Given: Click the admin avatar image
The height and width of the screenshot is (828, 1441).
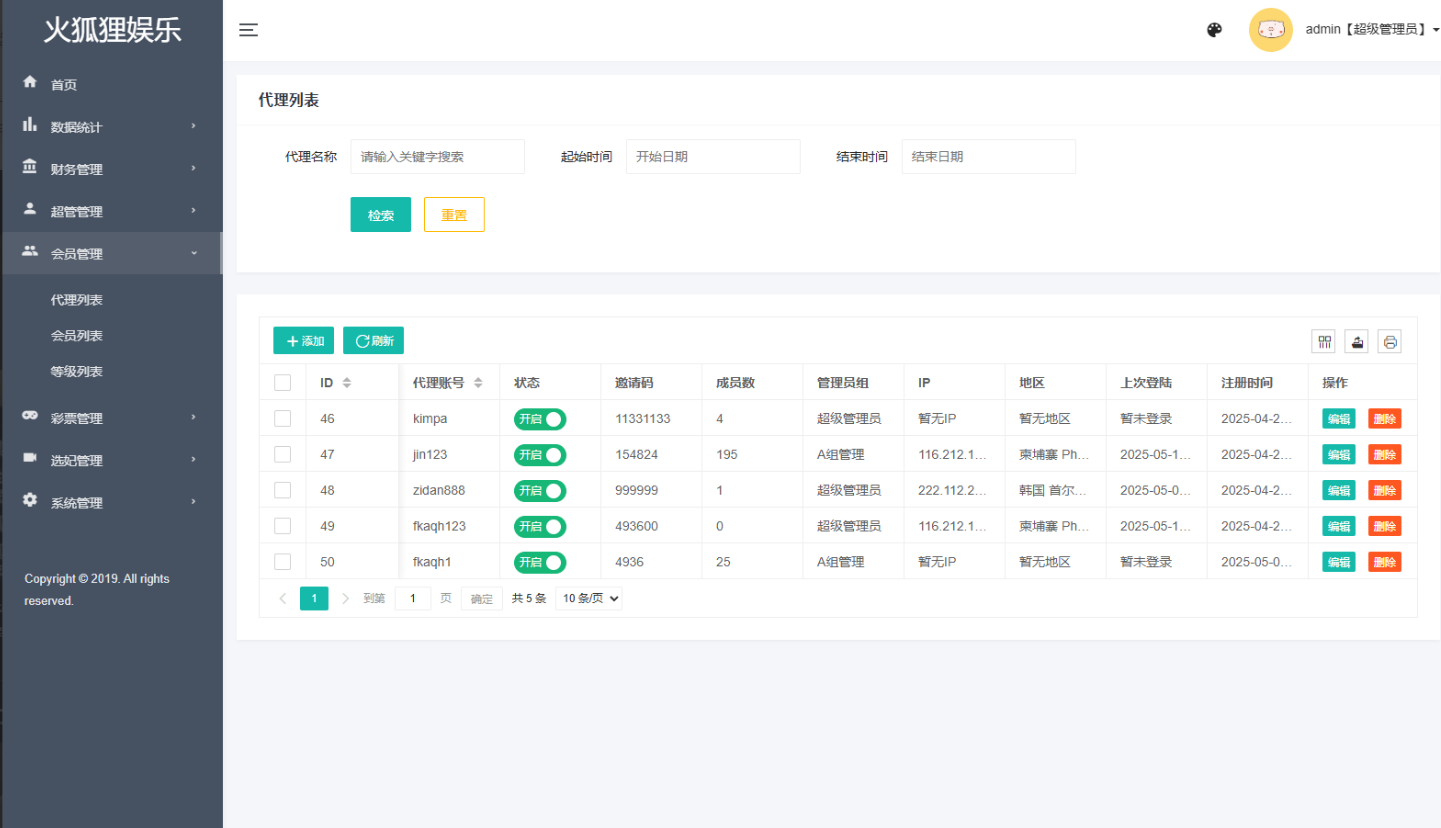Looking at the screenshot, I should pos(1271,30).
